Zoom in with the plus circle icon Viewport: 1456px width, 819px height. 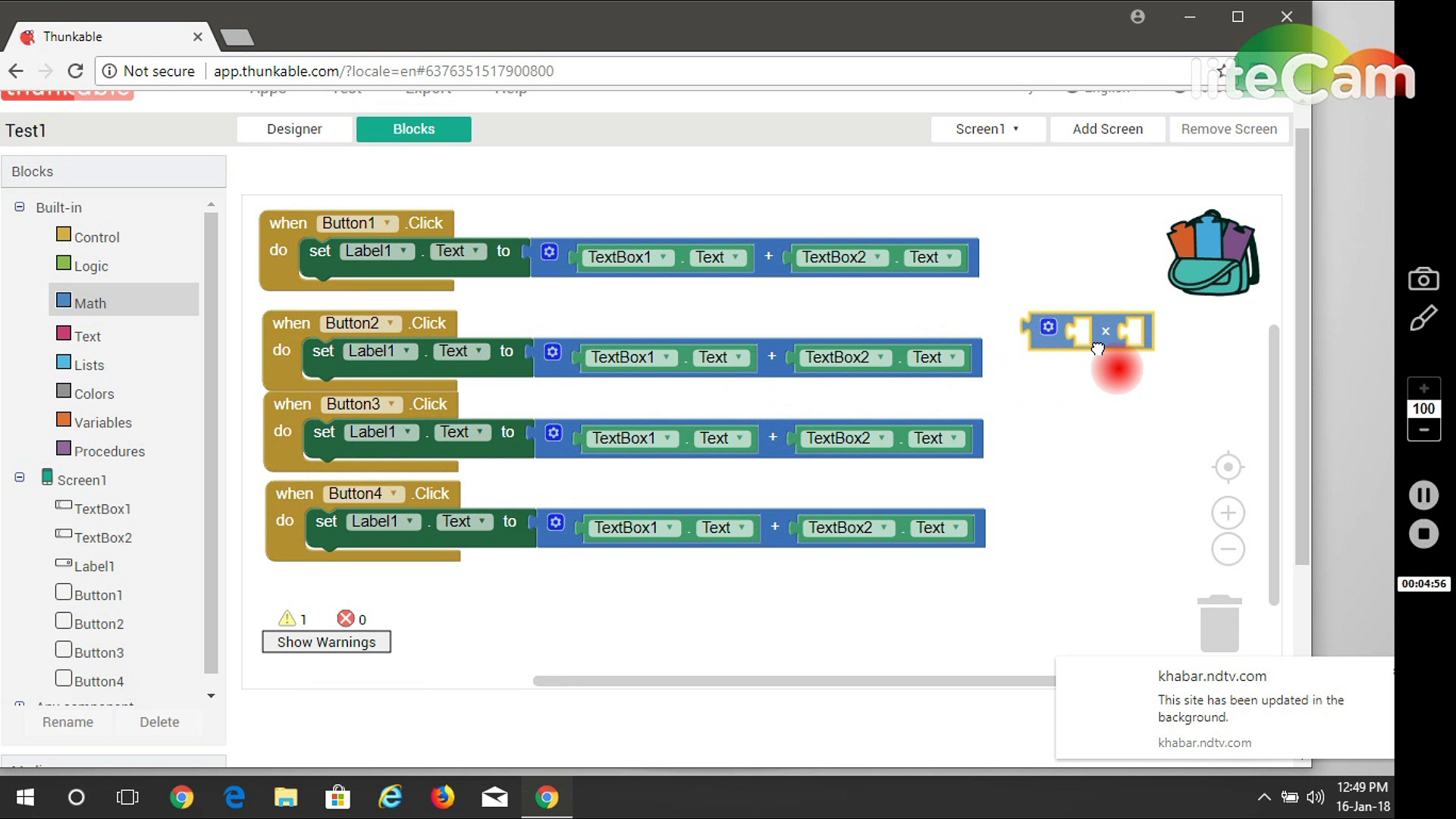point(1228,513)
